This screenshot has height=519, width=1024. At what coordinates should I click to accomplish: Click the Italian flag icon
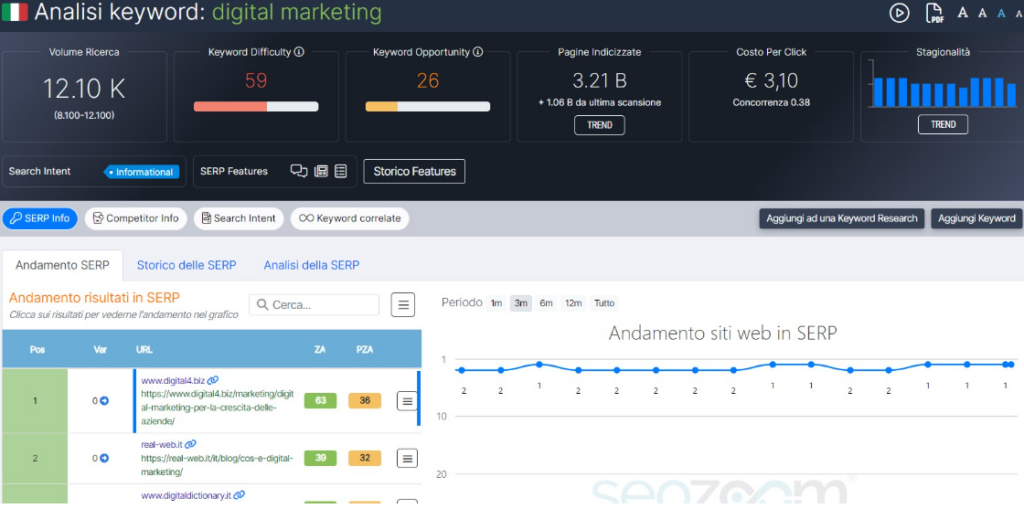[14, 12]
